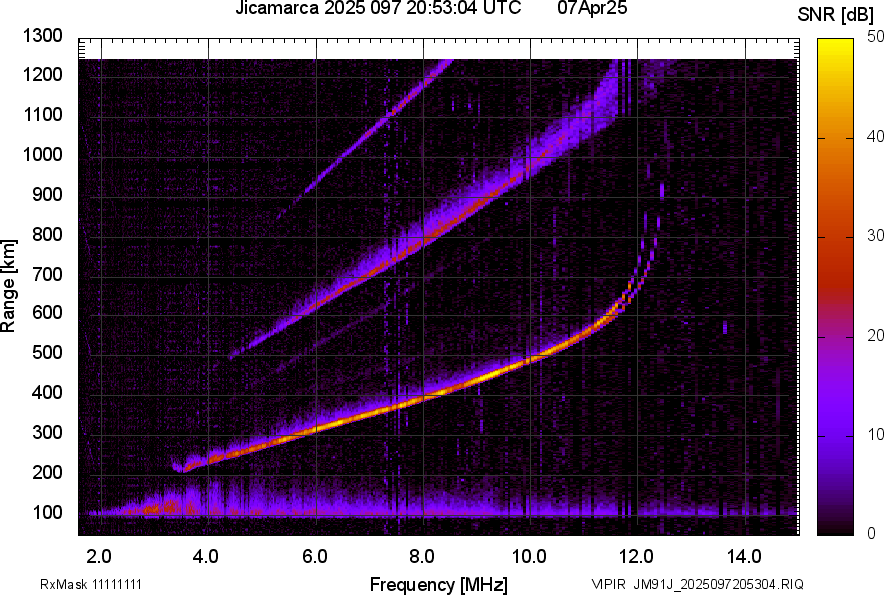
Task: Click the colorbar 50 dB label
Action: (875, 36)
